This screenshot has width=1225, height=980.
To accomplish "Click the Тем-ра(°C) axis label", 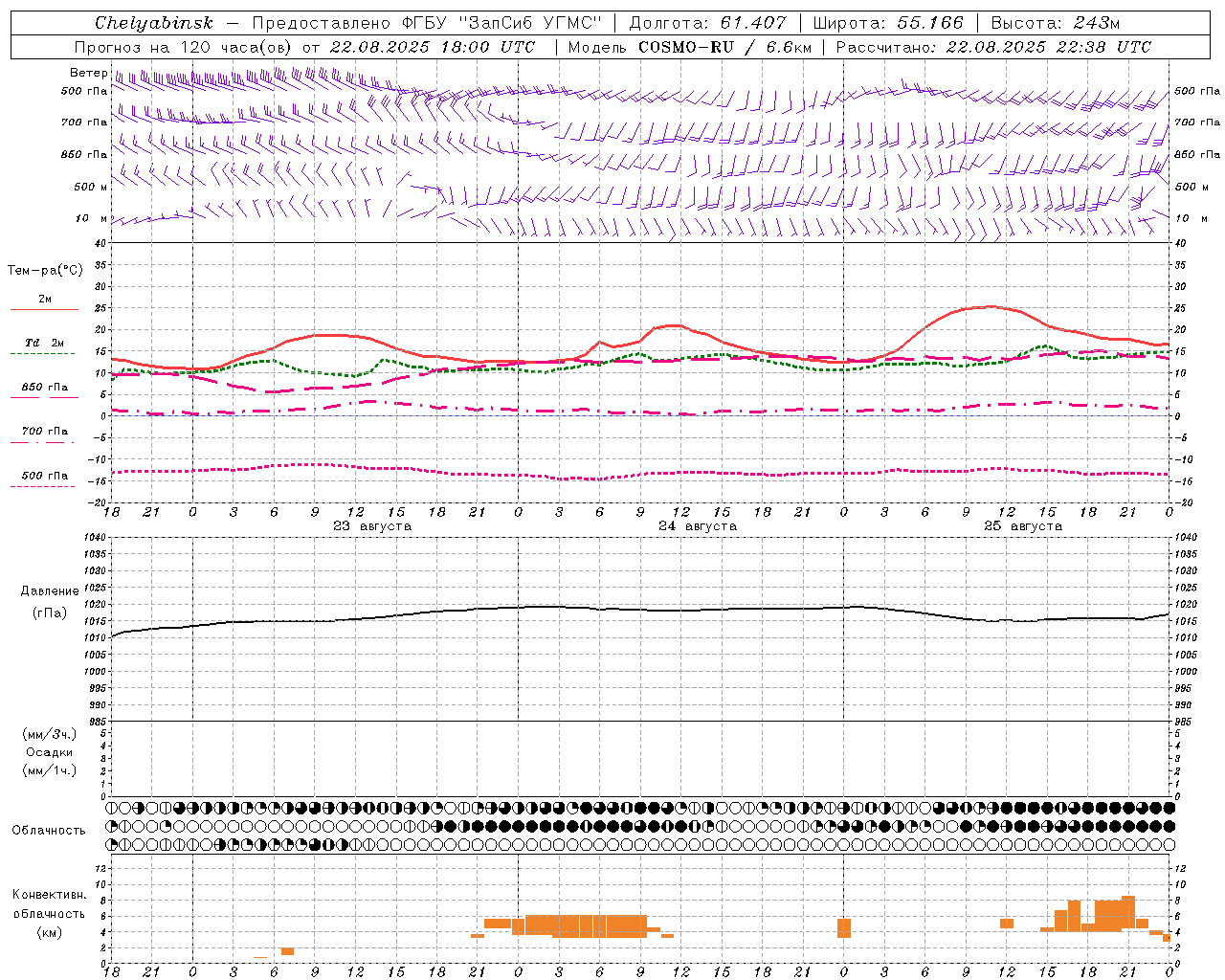I will [x=45, y=271].
